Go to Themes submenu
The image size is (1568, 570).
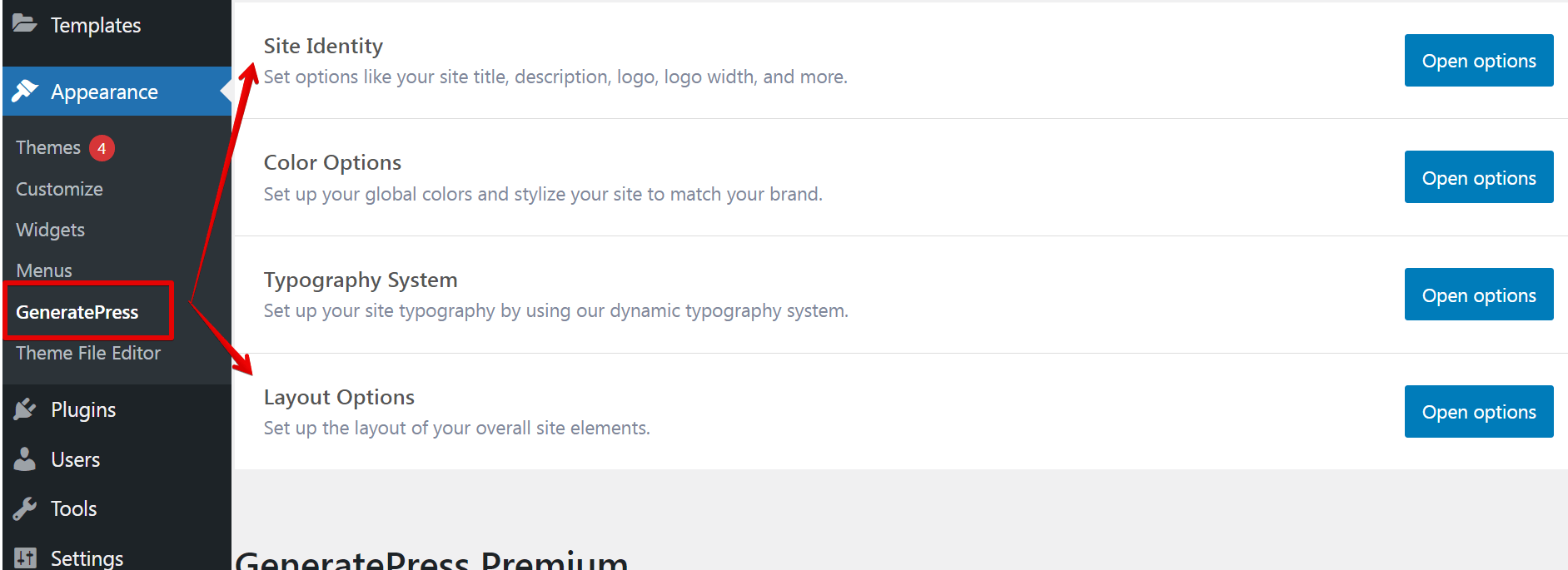pyautogui.click(x=48, y=147)
